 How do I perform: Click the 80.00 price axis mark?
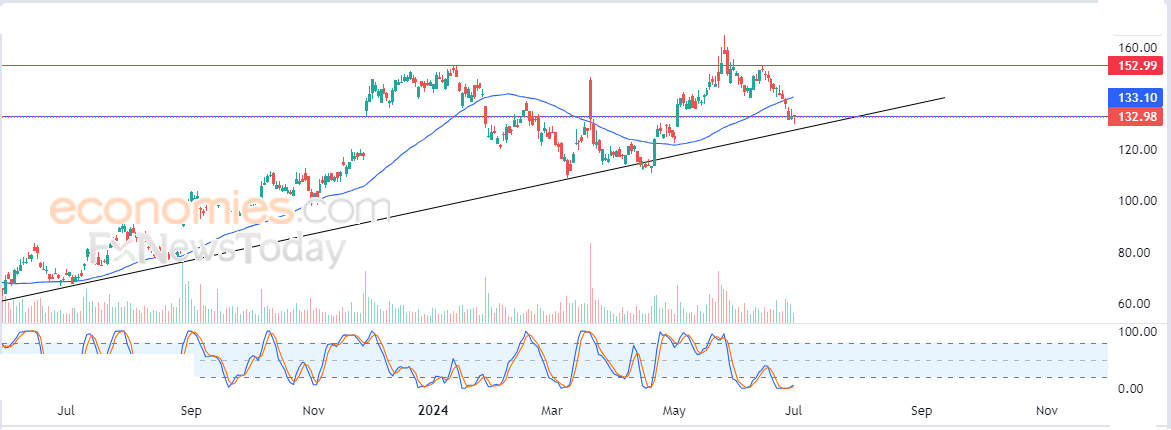(x=1141, y=252)
